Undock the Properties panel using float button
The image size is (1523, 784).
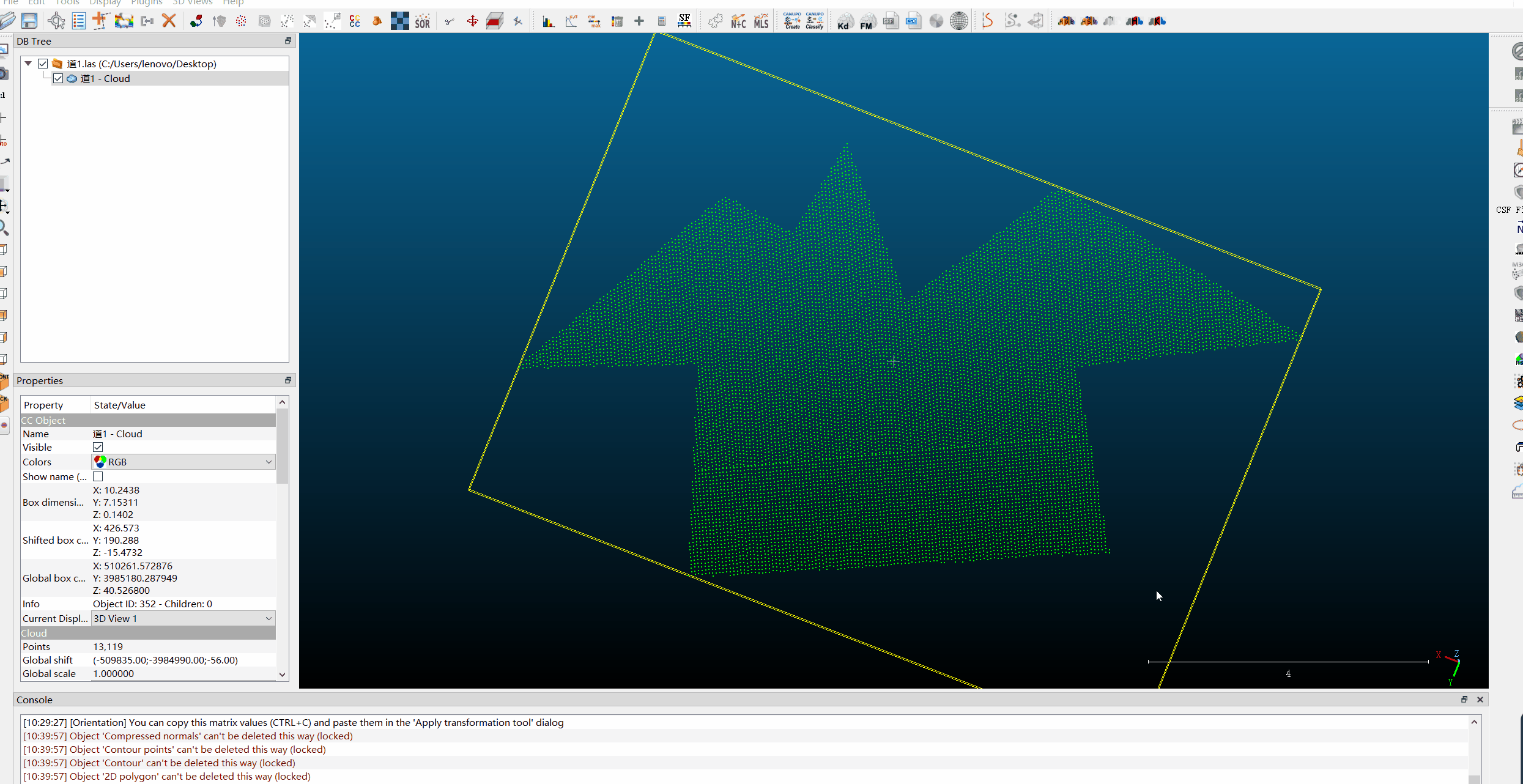(x=288, y=380)
